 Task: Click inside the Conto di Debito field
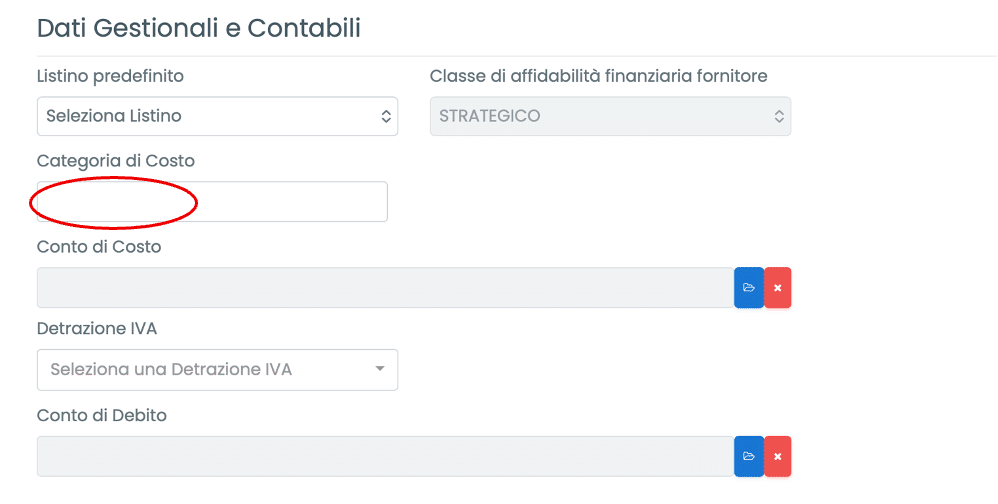click(x=385, y=457)
